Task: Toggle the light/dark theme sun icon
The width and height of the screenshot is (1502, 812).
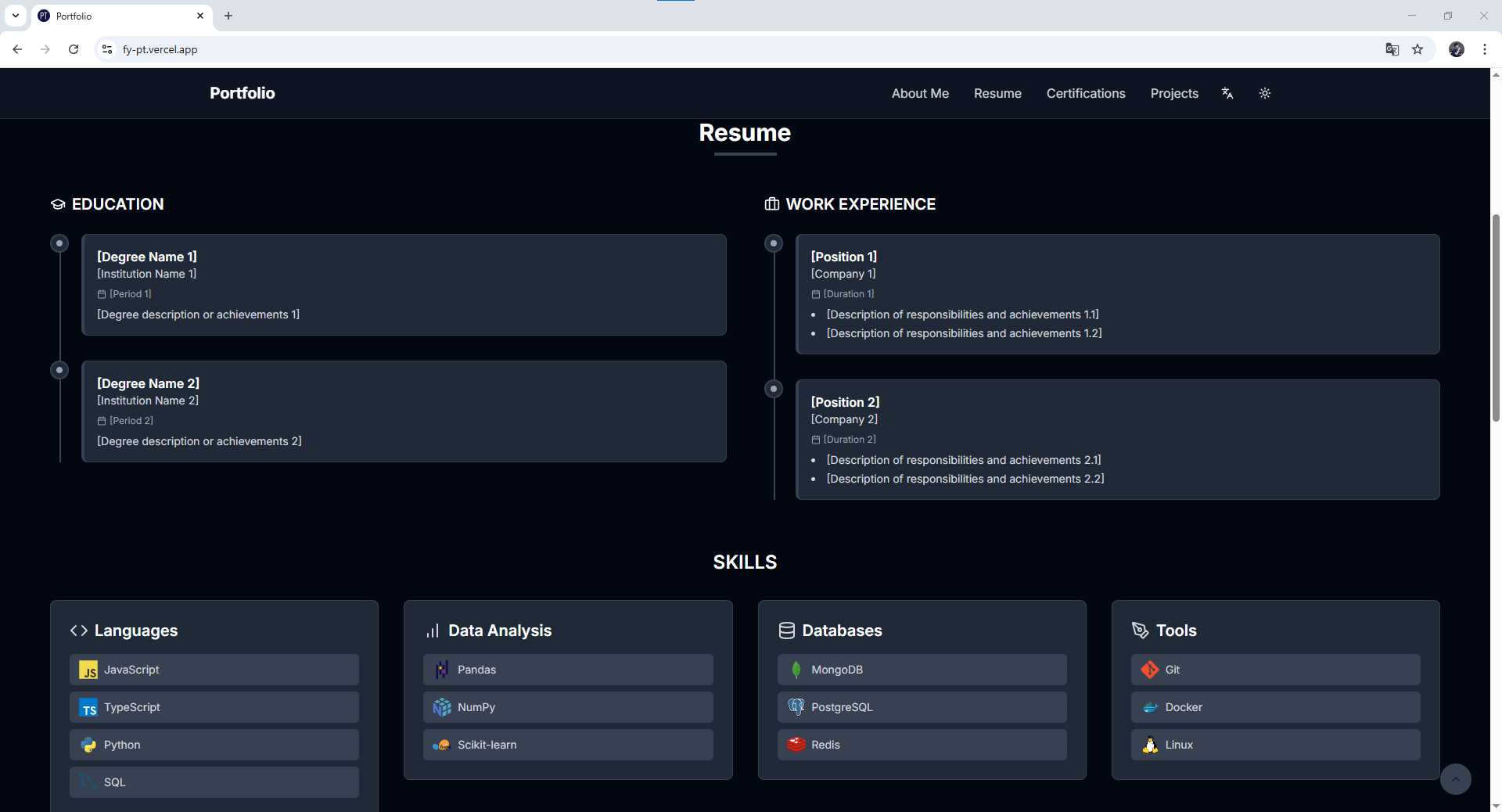Action: pyautogui.click(x=1265, y=93)
